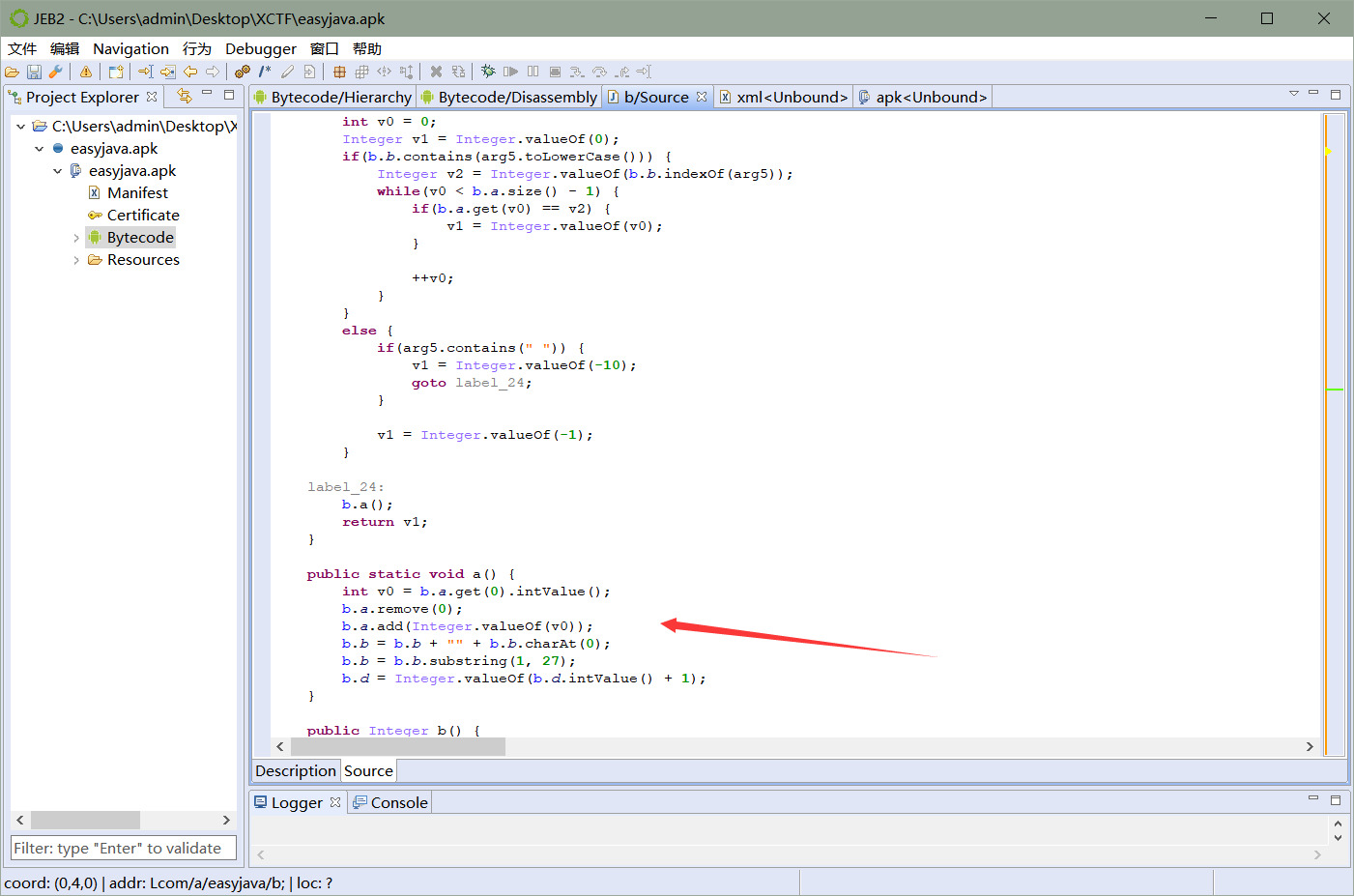Switch to the Bytecode/Hierarchy tab
The width and height of the screenshot is (1354, 896).
332,97
